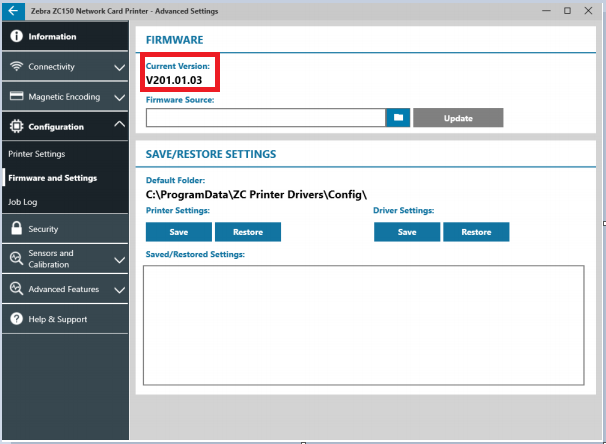
Task: Click the back arrow icon in title bar
Action: coord(10,10)
